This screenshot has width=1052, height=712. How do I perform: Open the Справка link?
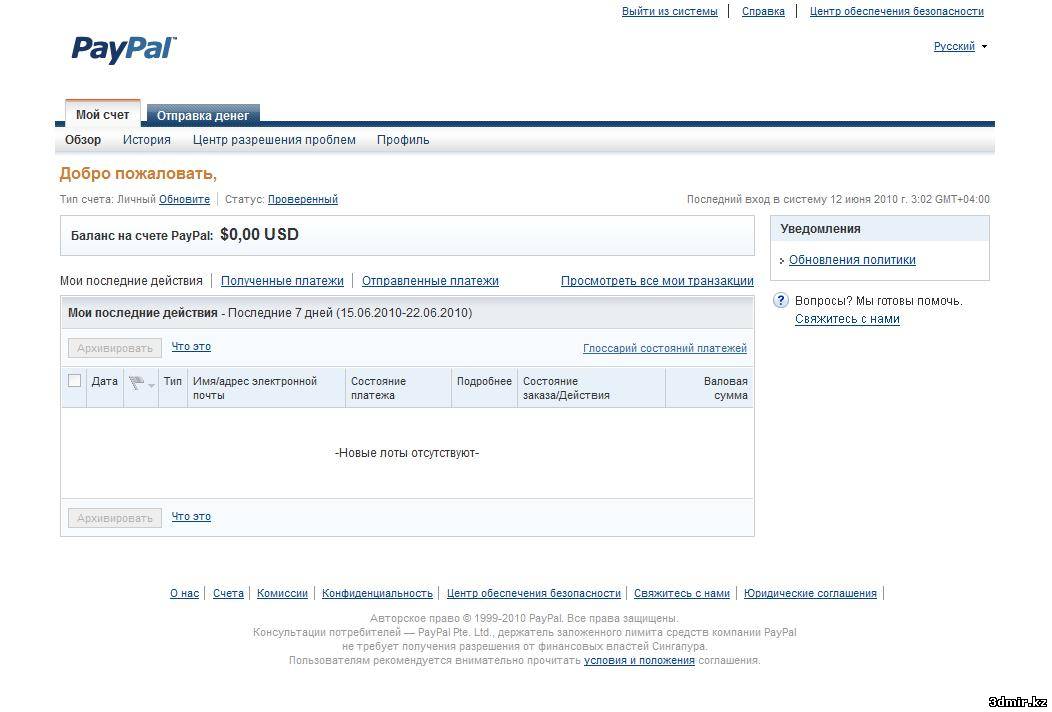(763, 11)
